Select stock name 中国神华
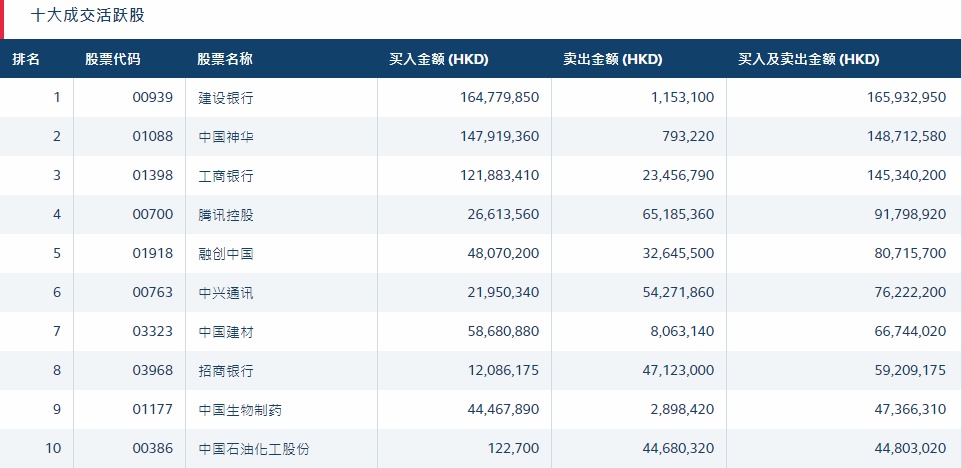 coord(226,136)
